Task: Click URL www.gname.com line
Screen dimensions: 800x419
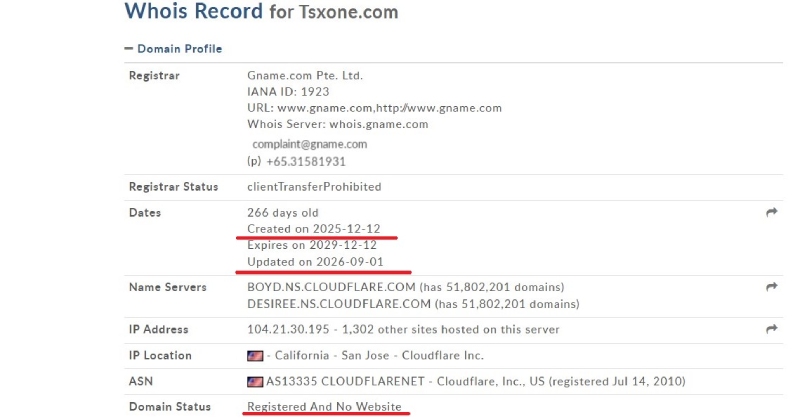Action: (x=374, y=108)
